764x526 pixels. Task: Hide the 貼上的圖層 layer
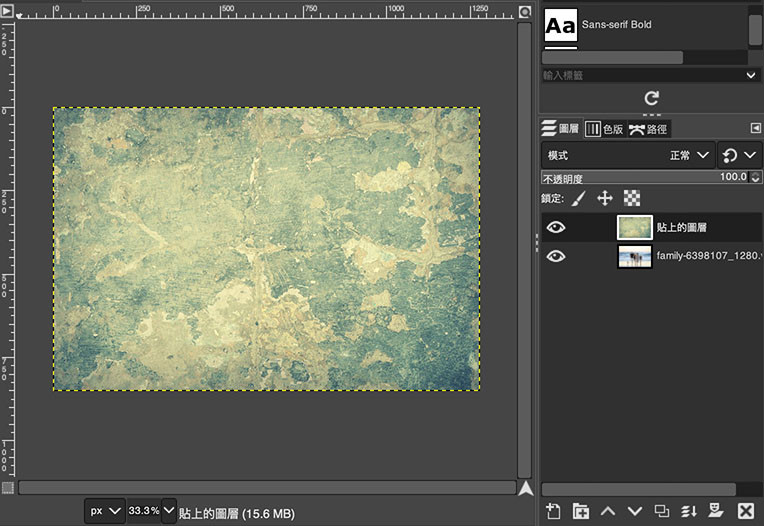[x=556, y=227]
